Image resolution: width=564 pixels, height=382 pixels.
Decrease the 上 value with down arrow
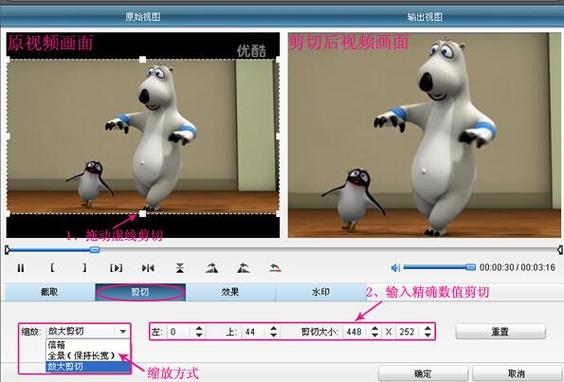[x=274, y=335]
